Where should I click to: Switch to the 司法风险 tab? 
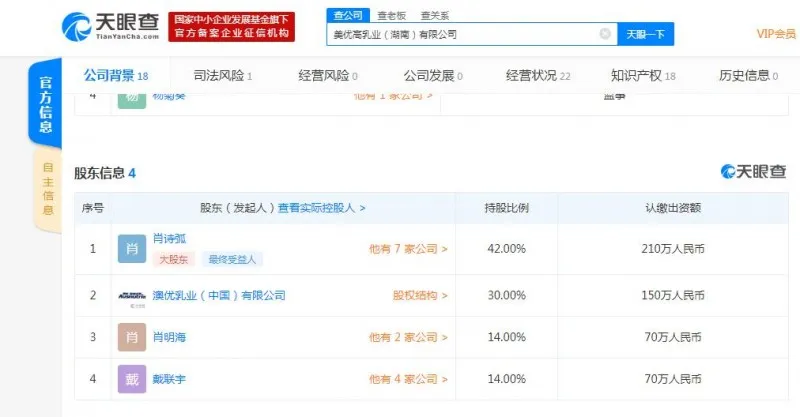(x=222, y=76)
